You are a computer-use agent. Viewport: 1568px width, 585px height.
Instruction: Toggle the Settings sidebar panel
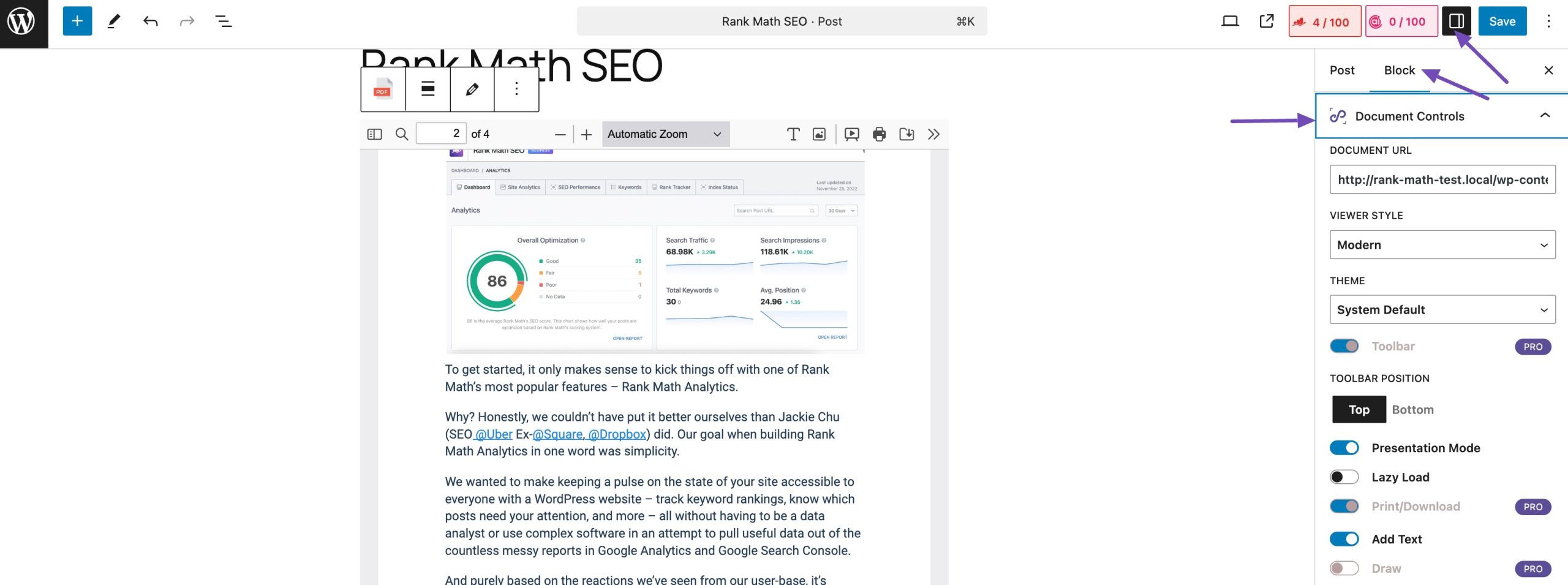pyautogui.click(x=1457, y=21)
